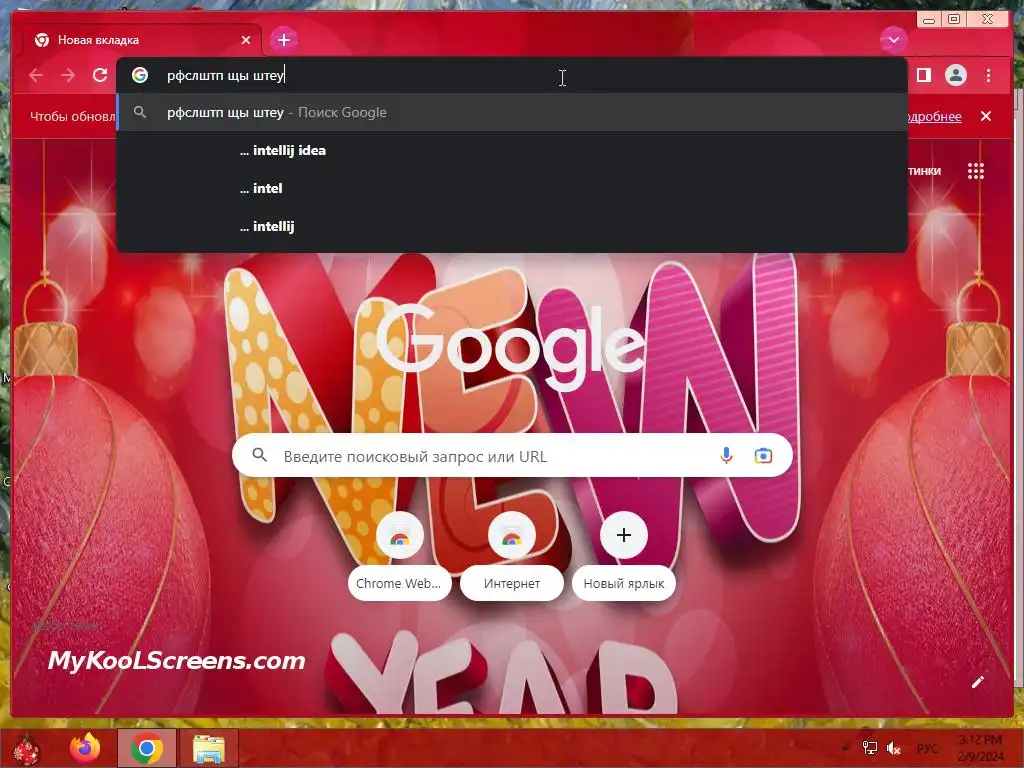This screenshot has width=1024, height=768.
Task: Switch input language РУС indicator
Action: (927, 748)
